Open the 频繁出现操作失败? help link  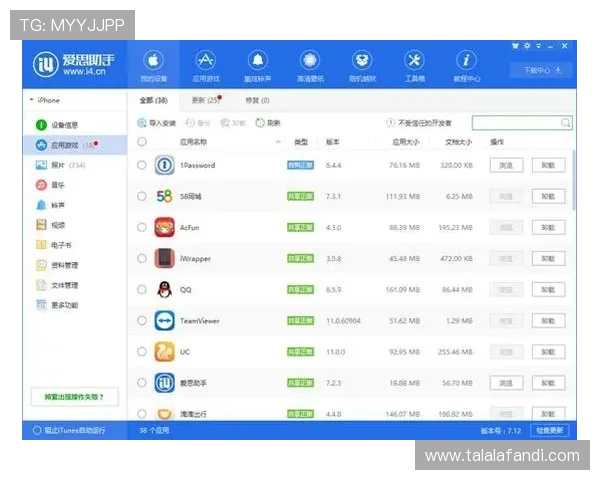[x=74, y=397]
